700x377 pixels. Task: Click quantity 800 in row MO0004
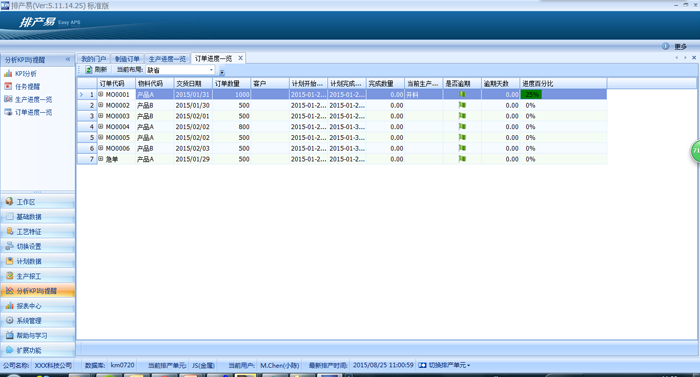(231, 126)
